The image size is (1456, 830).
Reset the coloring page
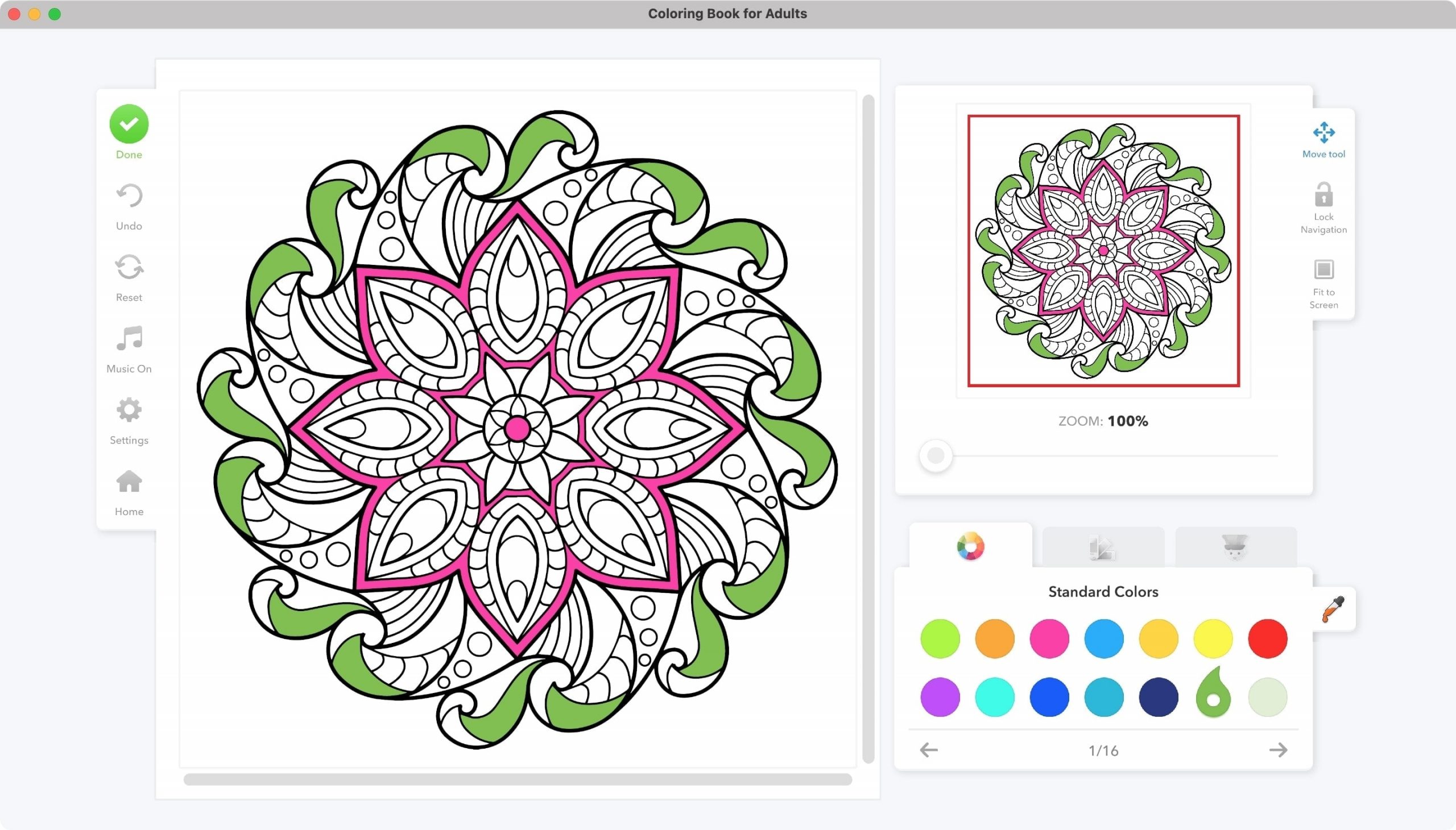point(129,268)
